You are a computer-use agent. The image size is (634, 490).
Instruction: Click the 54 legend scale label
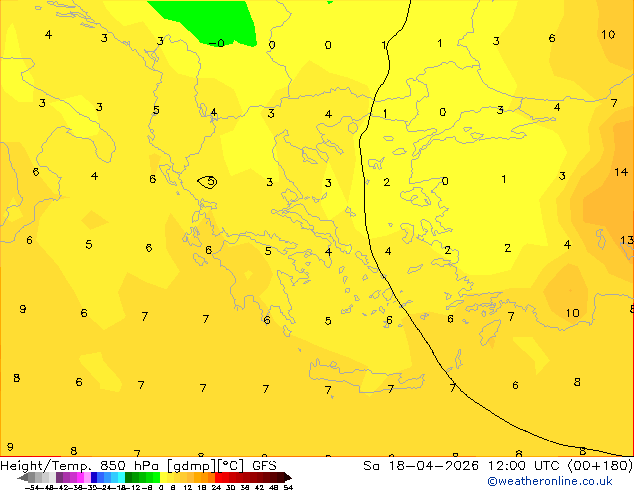pos(288,488)
